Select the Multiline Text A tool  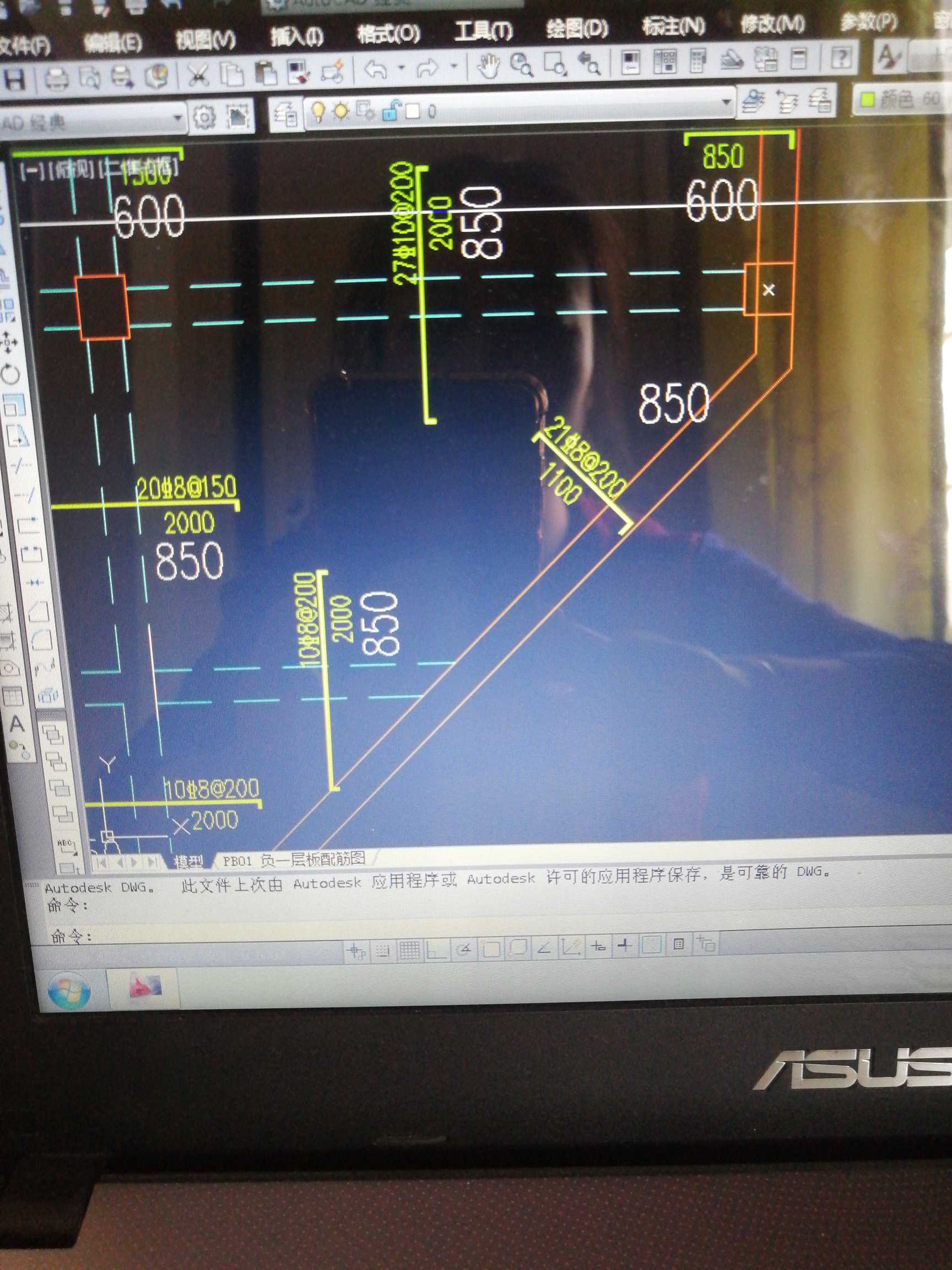pyautogui.click(x=17, y=724)
